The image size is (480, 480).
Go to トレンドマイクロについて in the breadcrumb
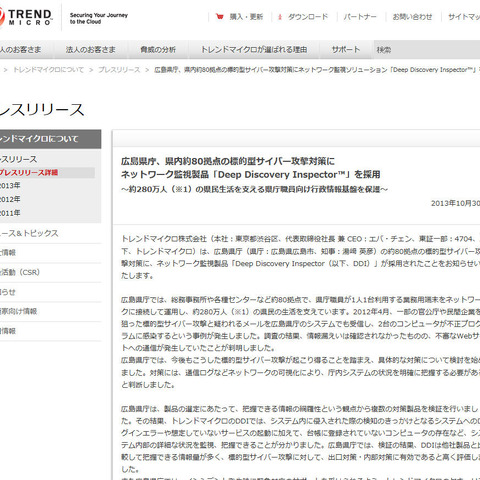pyautogui.click(x=48, y=70)
